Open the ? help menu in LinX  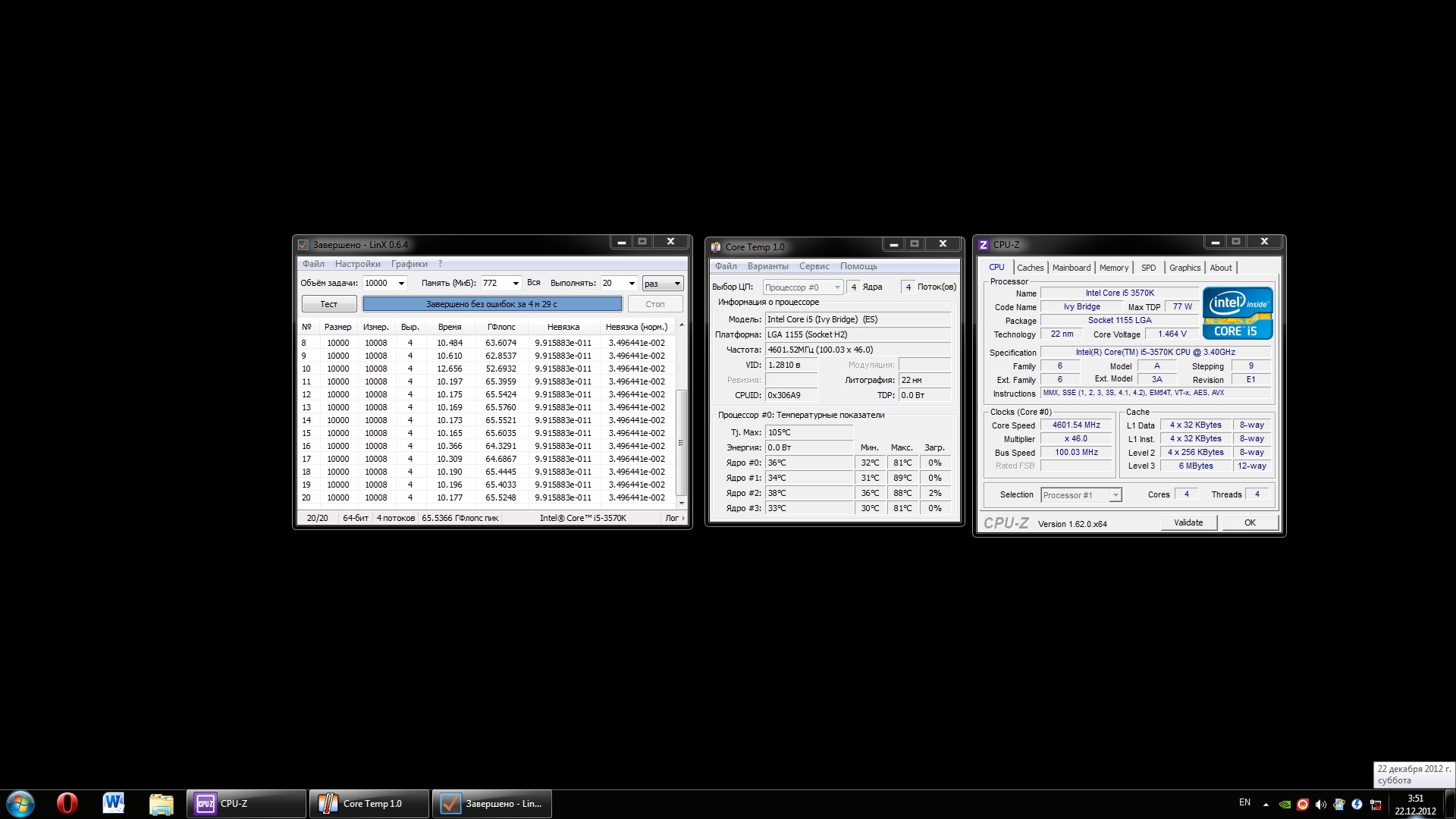click(x=441, y=264)
